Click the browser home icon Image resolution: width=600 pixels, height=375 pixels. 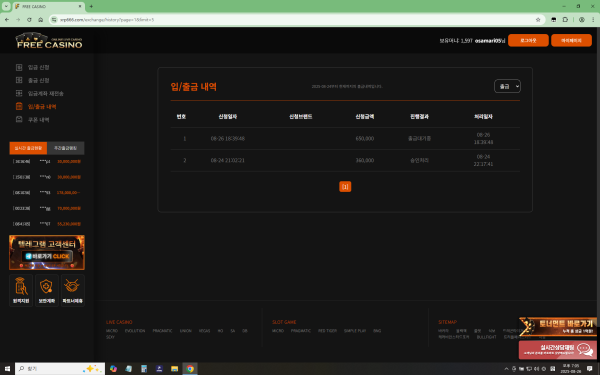[41, 20]
